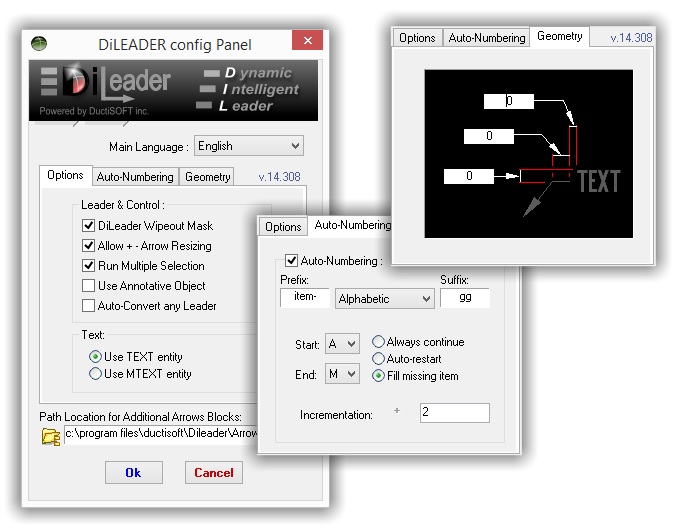Switch to Geometry tab in main panel
This screenshot has width=679, height=530.
click(207, 177)
